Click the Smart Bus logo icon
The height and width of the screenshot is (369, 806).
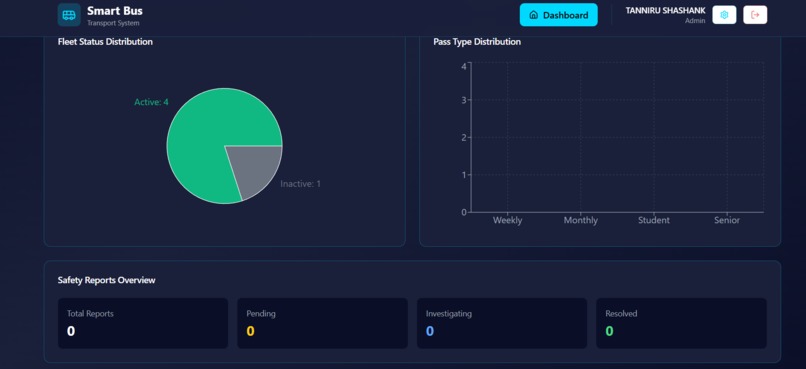click(x=69, y=15)
